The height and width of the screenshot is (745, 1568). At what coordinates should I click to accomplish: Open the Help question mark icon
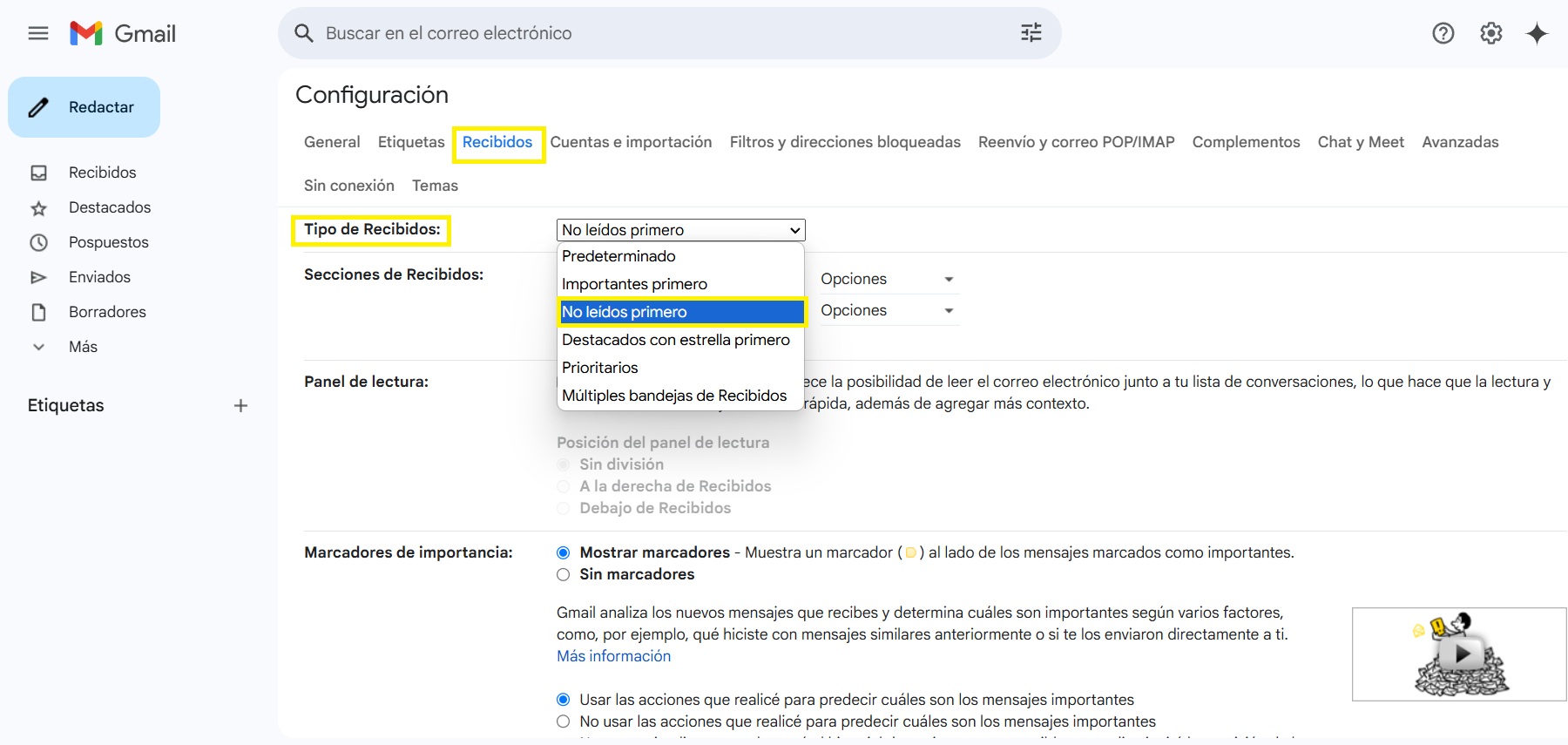(x=1443, y=33)
